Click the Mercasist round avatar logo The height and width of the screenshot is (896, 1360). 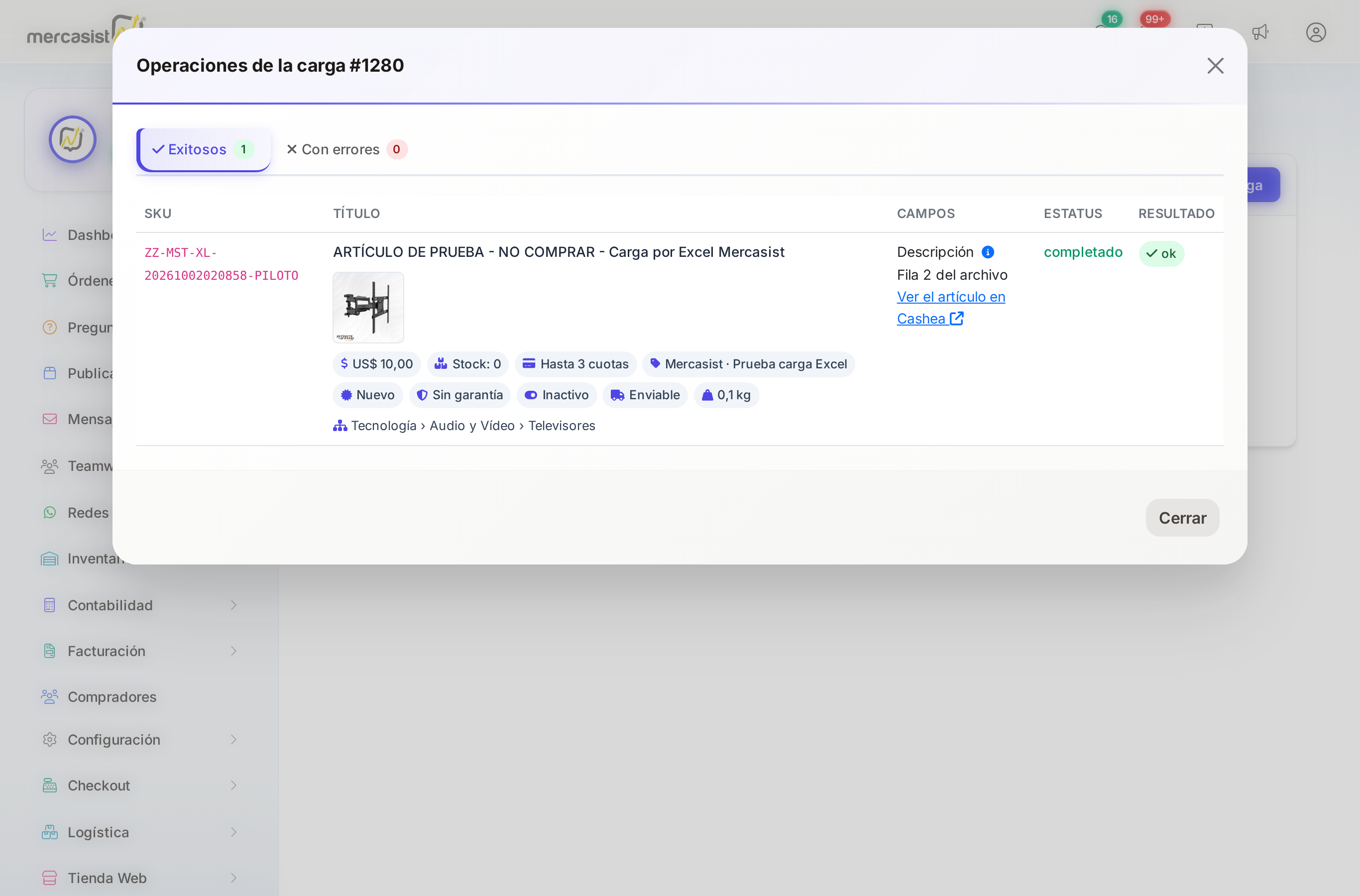click(x=73, y=139)
